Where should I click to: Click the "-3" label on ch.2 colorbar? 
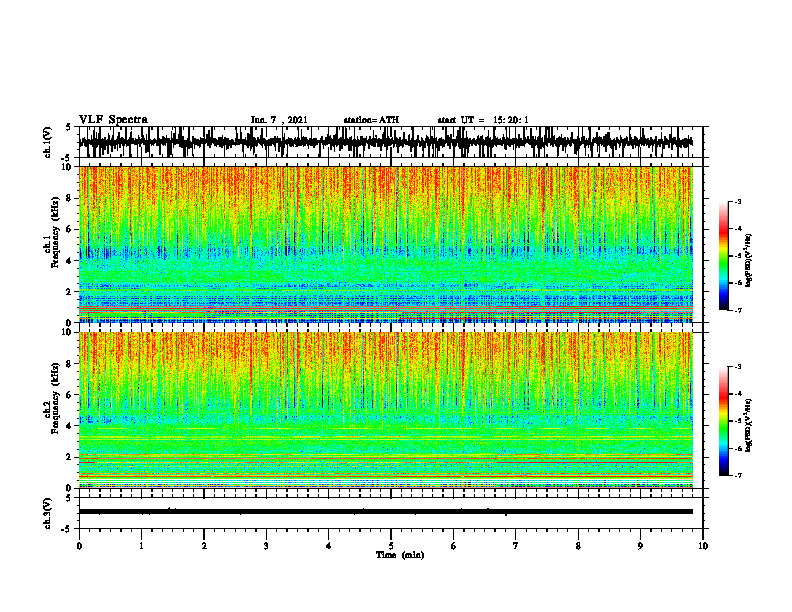[x=738, y=367]
